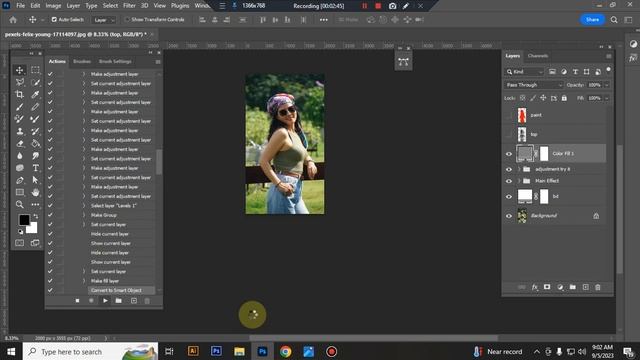This screenshot has width=640, height=360.
Task: Show the paint layer
Action: [x=509, y=116]
